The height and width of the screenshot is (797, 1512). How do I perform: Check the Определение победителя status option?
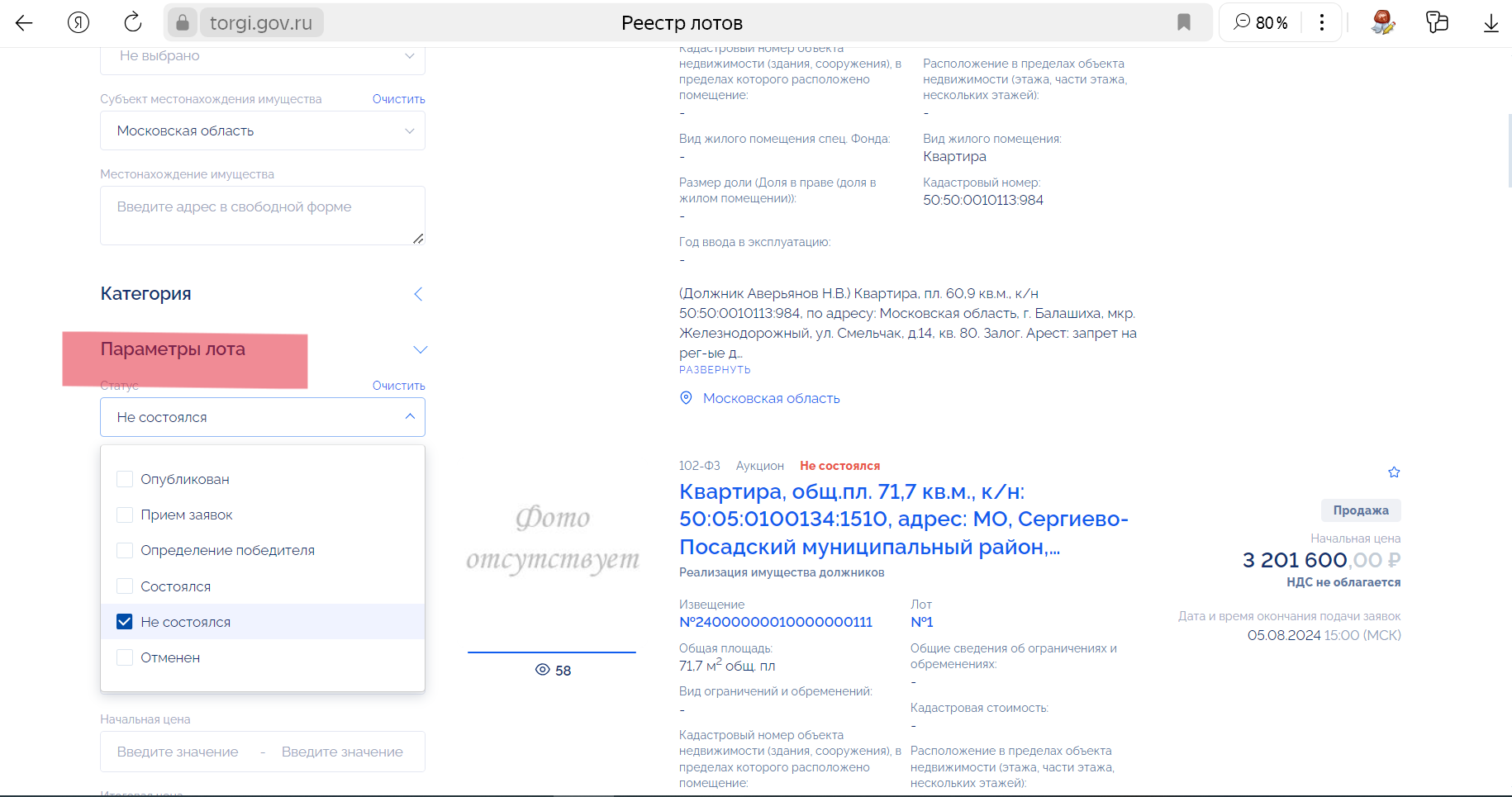point(125,550)
